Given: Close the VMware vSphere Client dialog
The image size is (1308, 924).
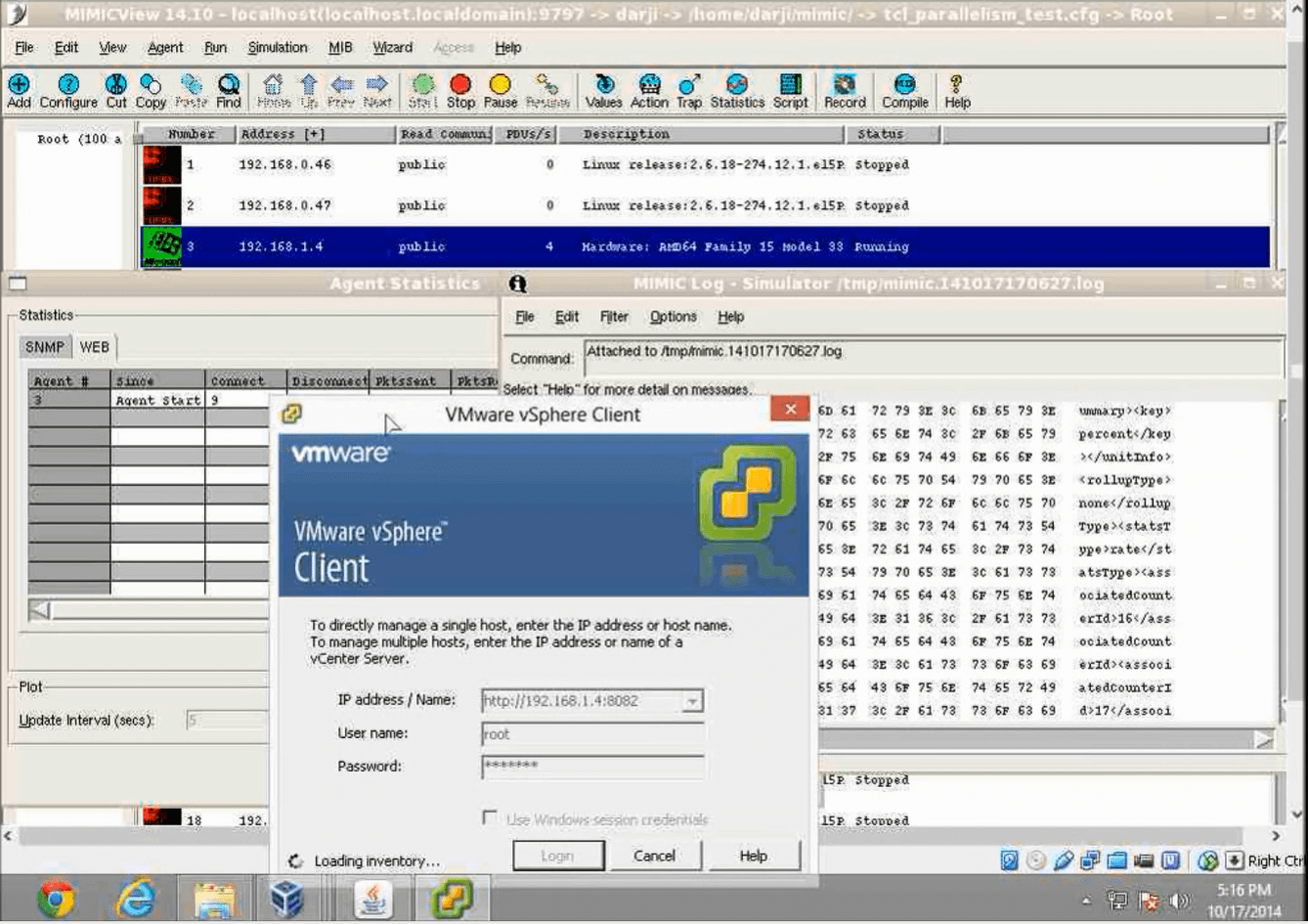Looking at the screenshot, I should coord(790,410).
